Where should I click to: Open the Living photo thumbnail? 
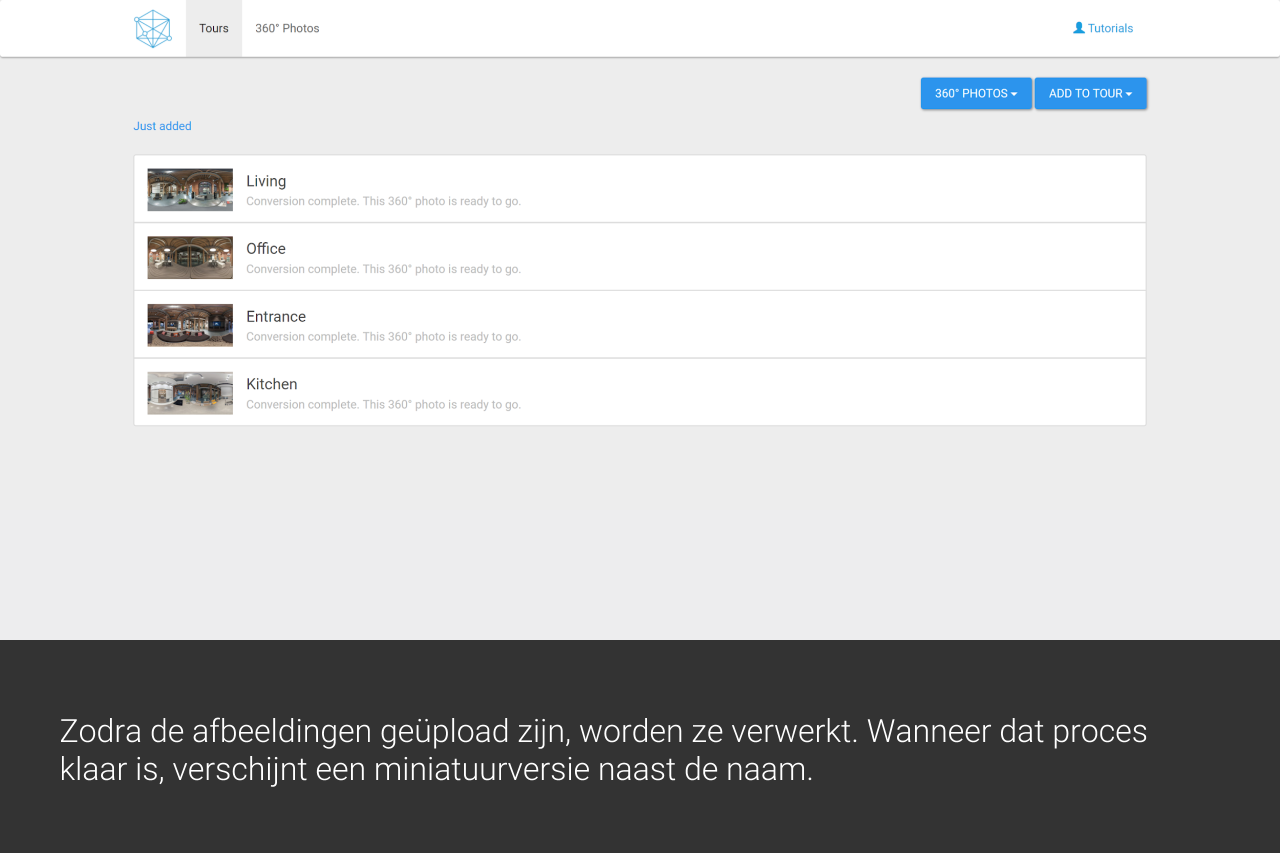[x=190, y=189]
